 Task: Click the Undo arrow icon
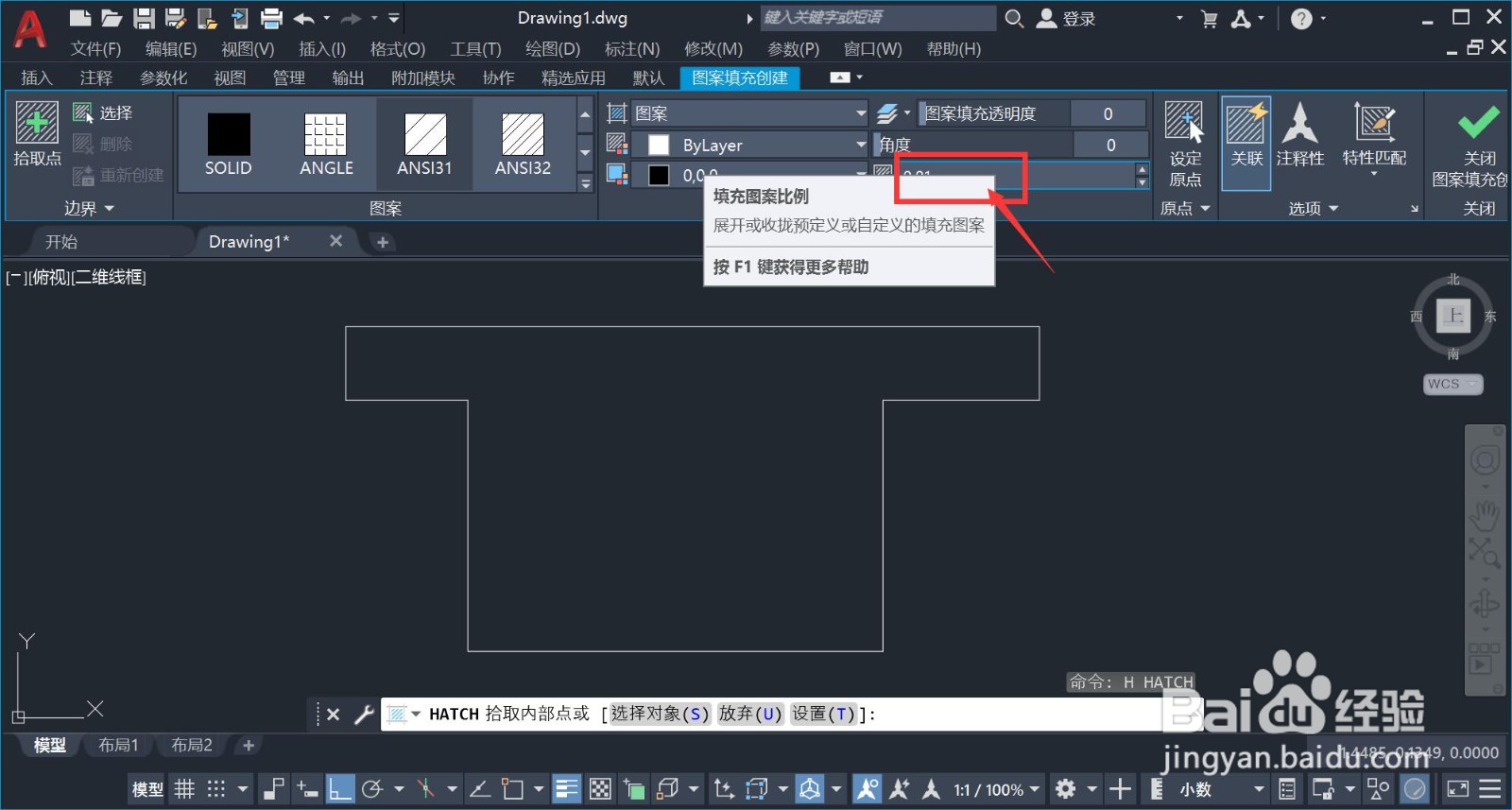tap(303, 18)
